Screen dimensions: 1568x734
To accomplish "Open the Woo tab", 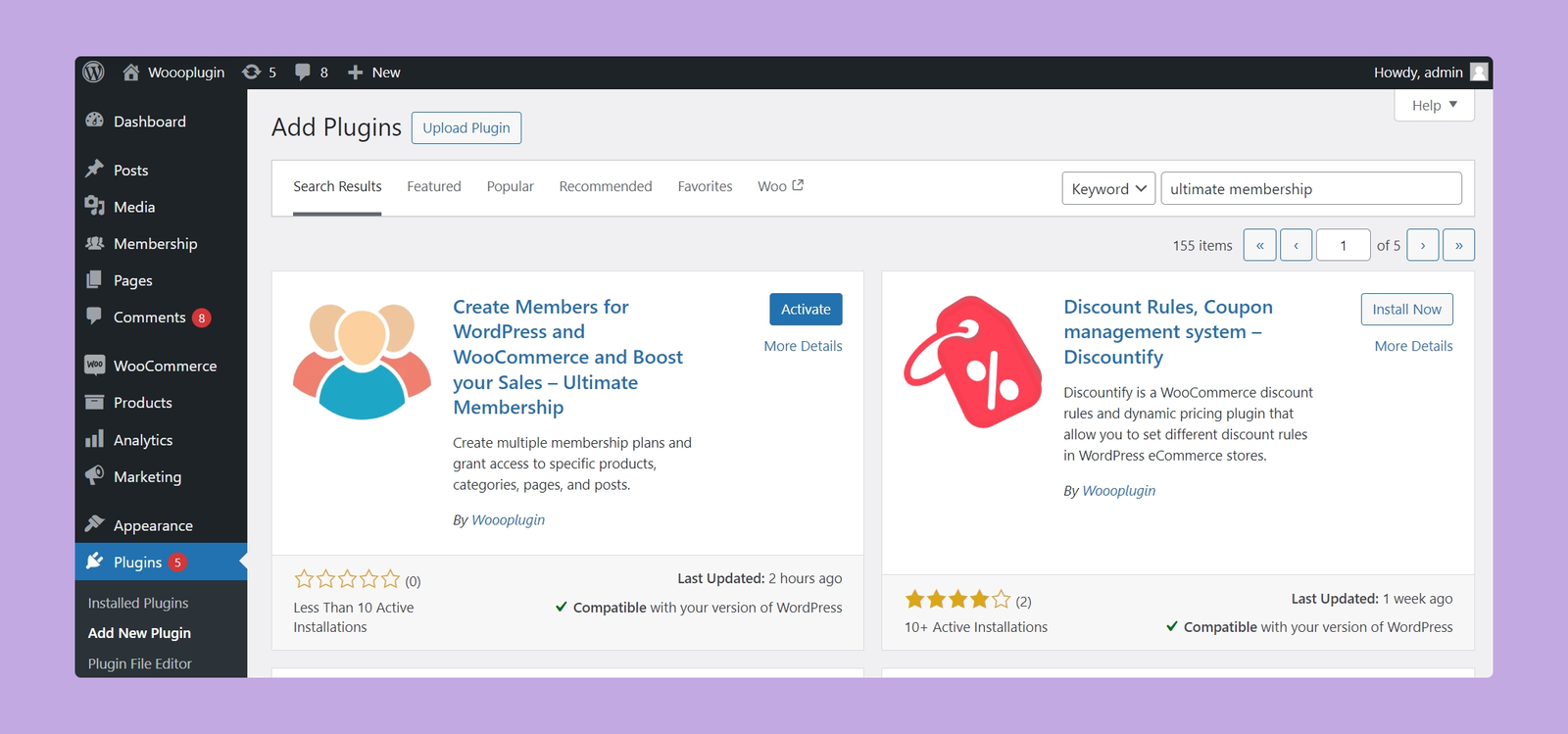I will tap(780, 186).
